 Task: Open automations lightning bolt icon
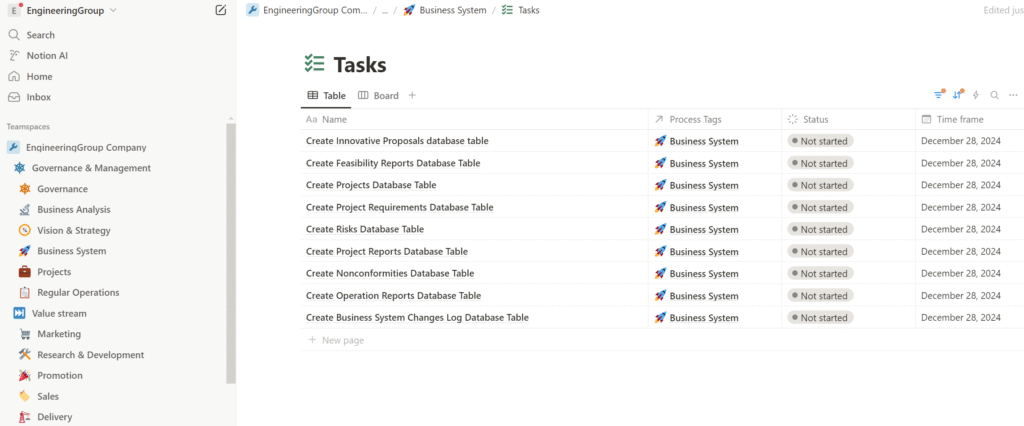point(976,95)
